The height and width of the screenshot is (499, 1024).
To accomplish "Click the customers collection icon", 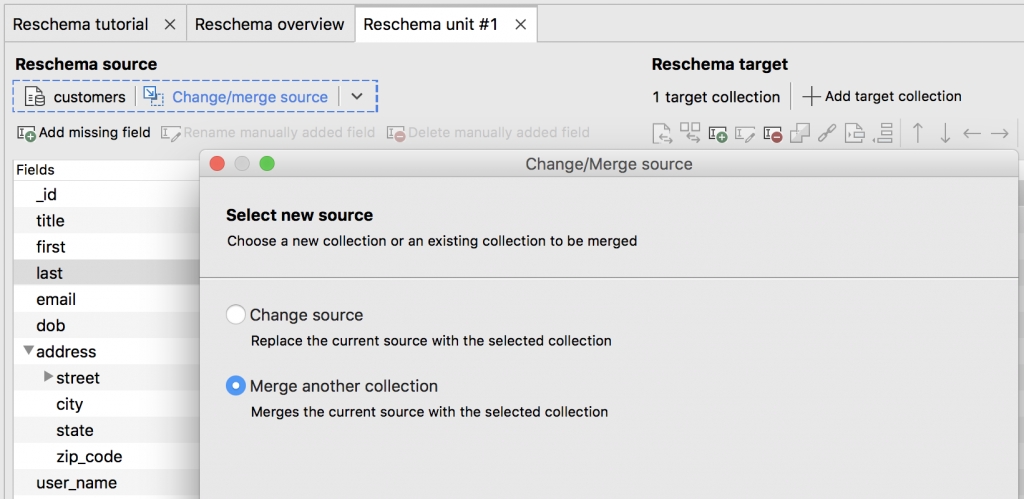I will coord(35,97).
